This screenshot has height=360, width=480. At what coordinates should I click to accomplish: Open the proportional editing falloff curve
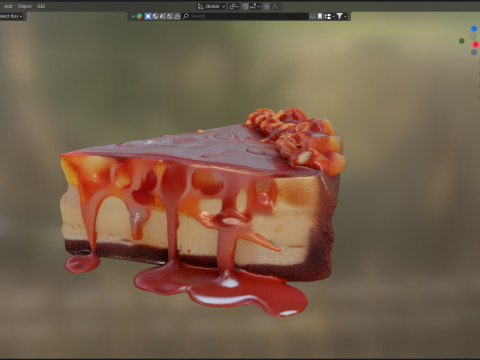276,6
